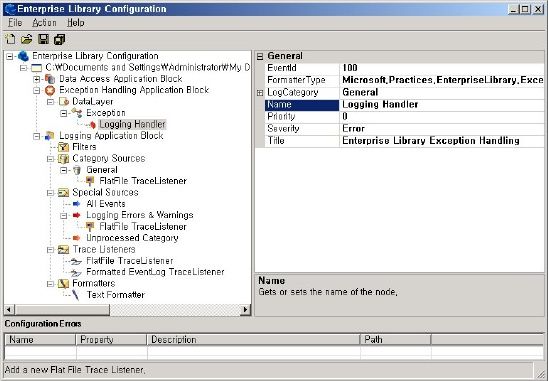Select the Text Formatter tree item
Screen dimensions: 548x381
(116, 295)
